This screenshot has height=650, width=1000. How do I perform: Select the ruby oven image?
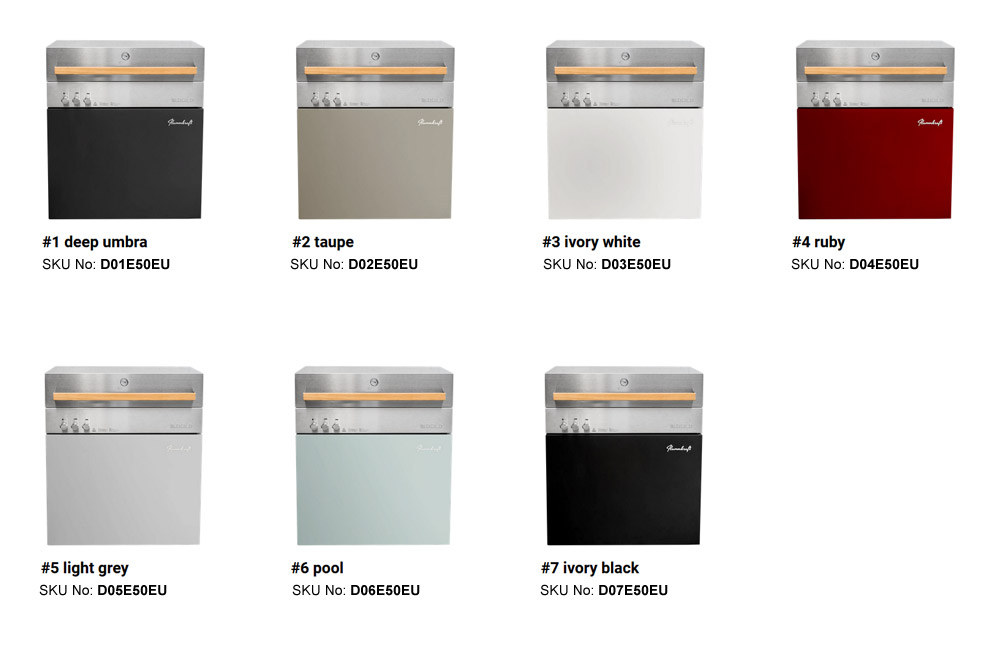coord(875,130)
